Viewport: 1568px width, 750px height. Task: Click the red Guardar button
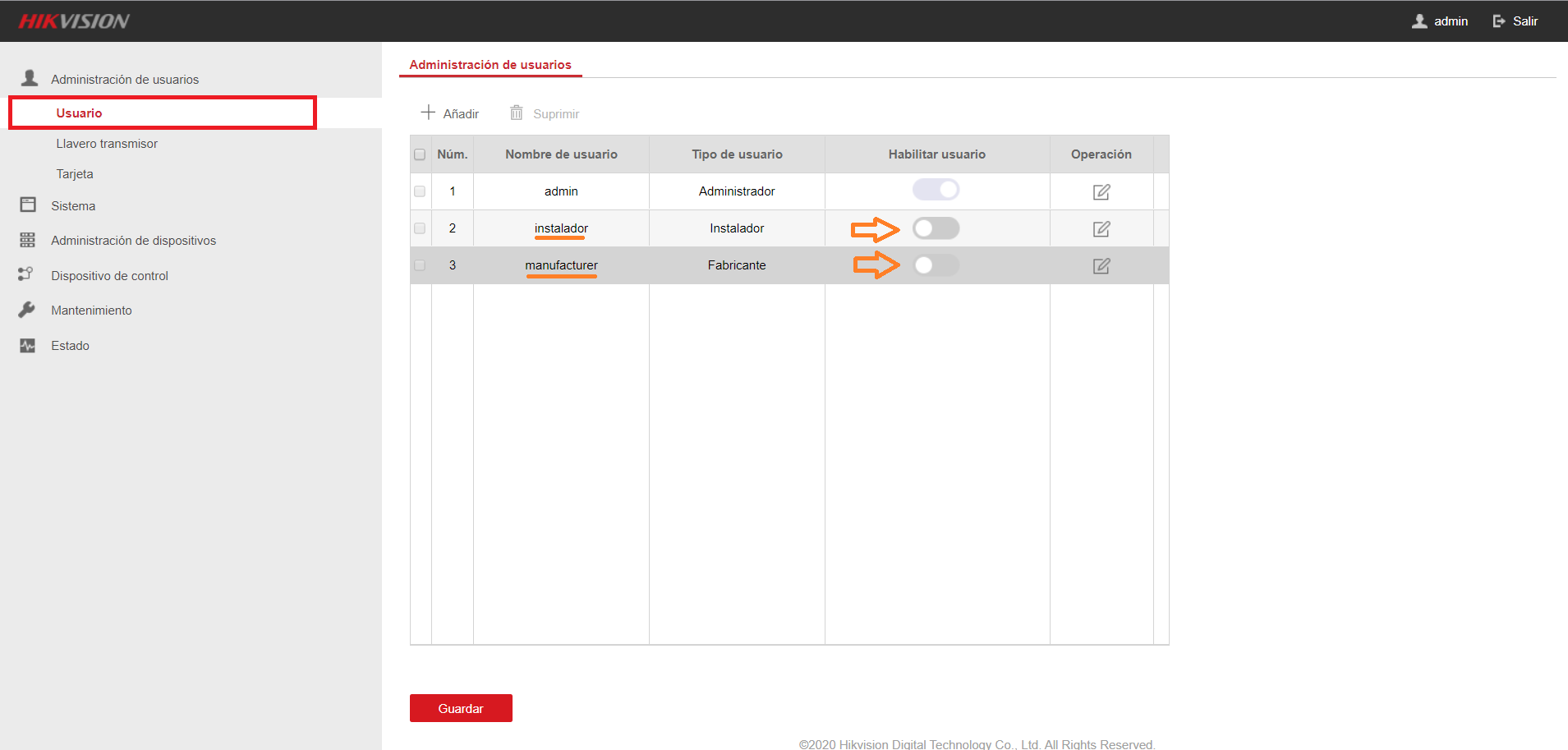(461, 708)
